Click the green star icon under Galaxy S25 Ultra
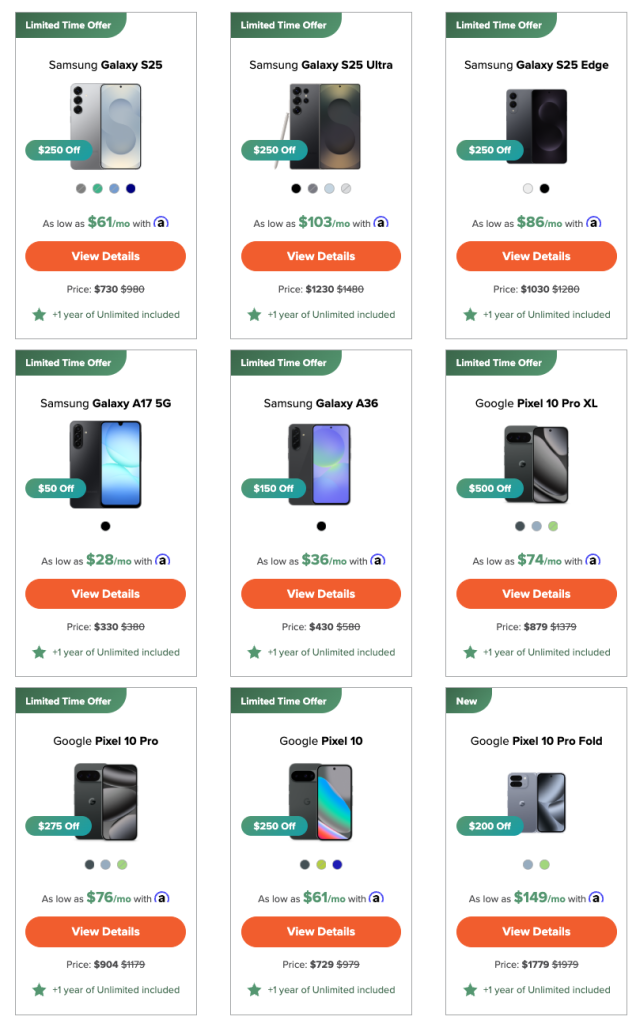This screenshot has height=1024, width=636. point(255,314)
